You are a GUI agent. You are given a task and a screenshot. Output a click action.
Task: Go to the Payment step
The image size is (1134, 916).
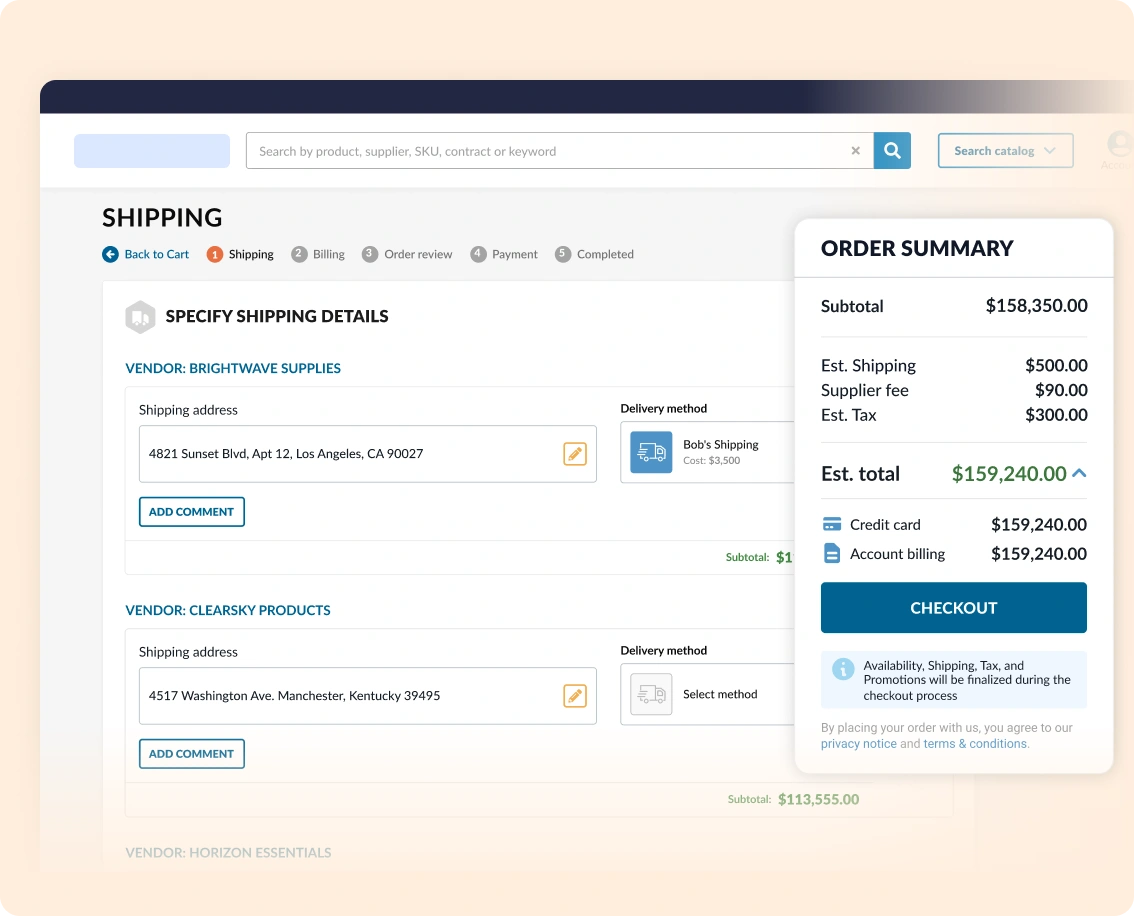pyautogui.click(x=504, y=254)
